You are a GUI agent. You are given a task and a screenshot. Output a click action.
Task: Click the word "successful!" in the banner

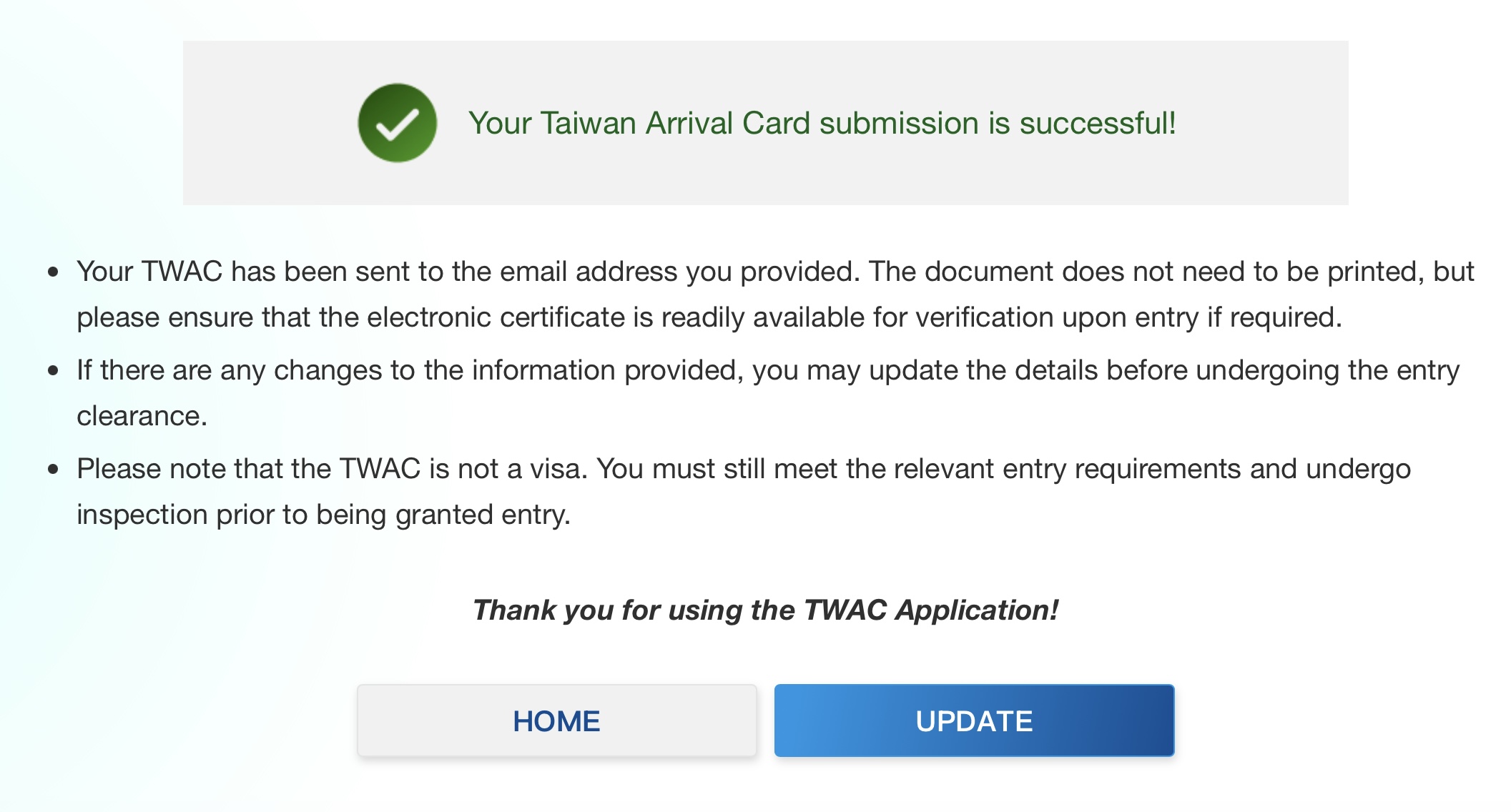coord(1097,123)
